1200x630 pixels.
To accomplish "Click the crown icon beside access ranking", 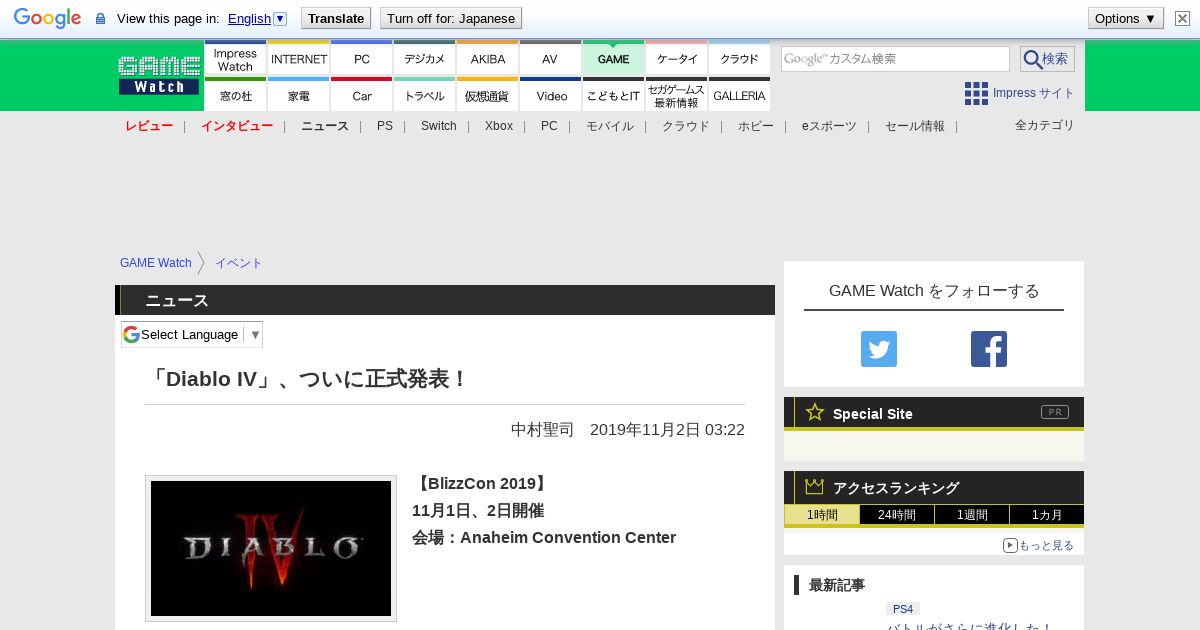I will click(x=815, y=486).
